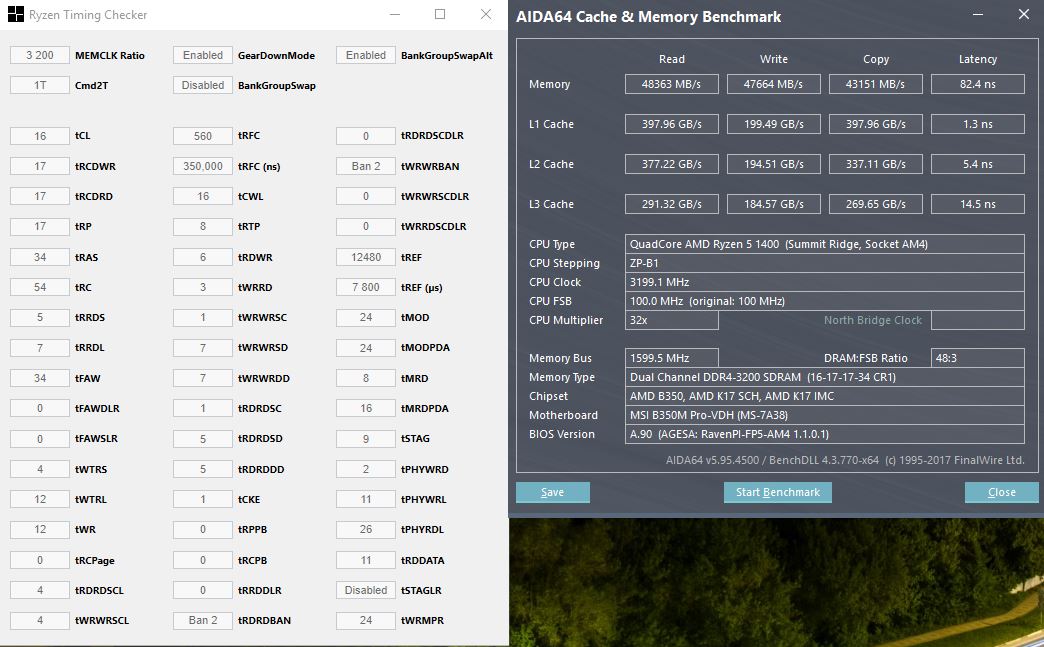Select the tWRMPR value box
The width and height of the screenshot is (1044, 647).
[366, 620]
